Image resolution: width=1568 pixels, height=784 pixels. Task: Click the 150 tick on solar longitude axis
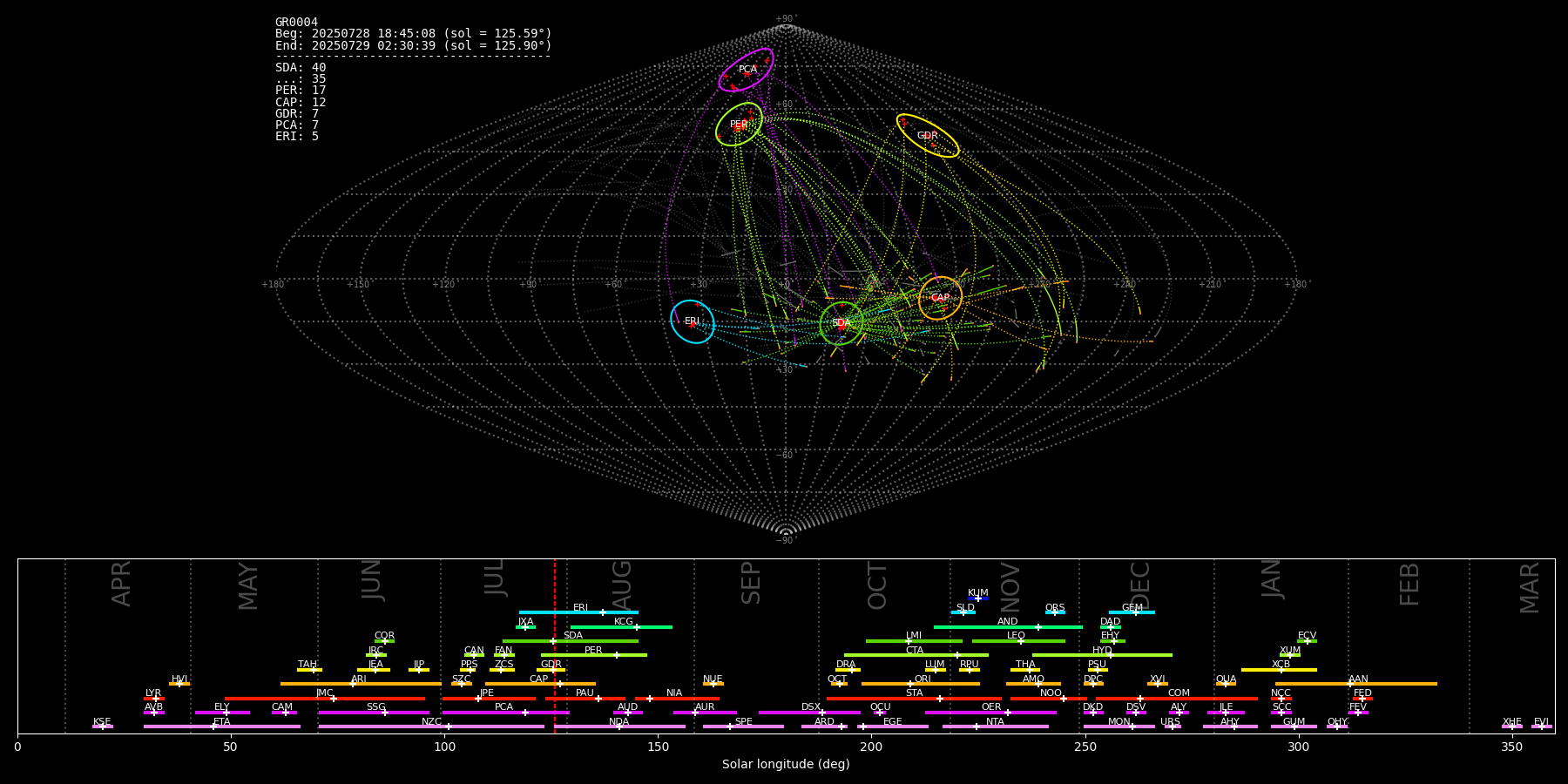click(x=658, y=747)
